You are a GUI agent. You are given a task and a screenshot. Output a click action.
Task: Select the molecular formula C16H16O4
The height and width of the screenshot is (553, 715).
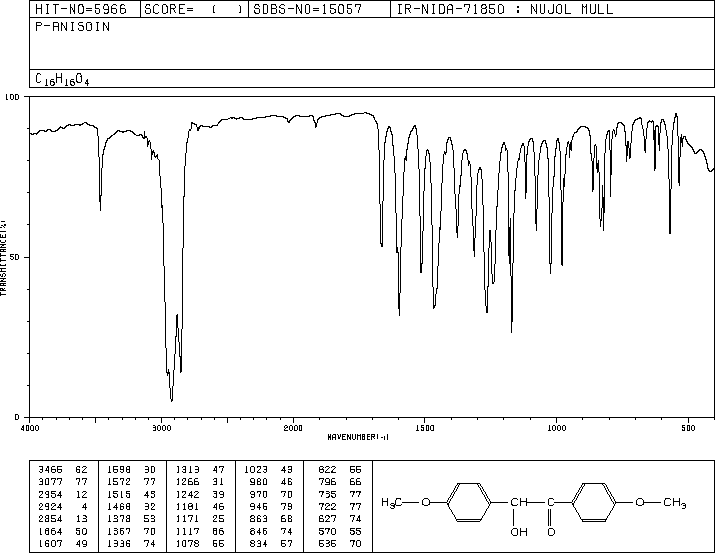click(x=62, y=79)
